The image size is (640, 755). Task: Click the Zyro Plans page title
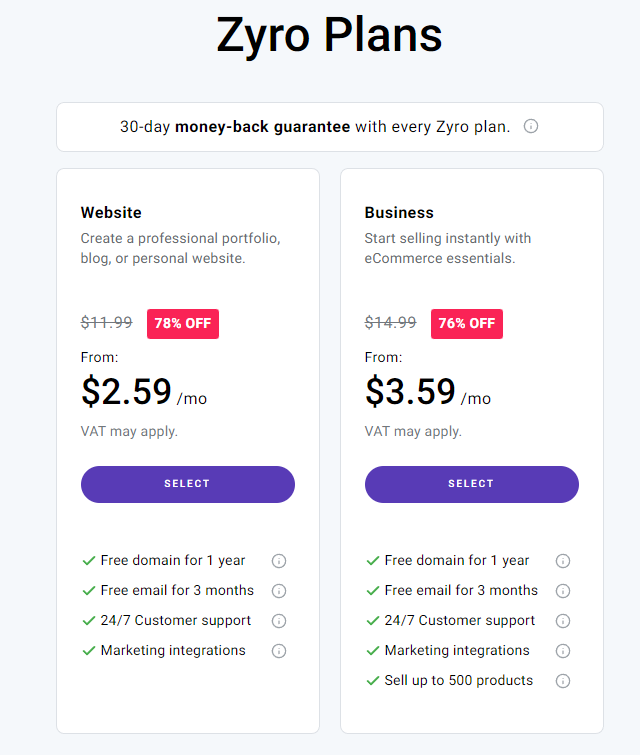tap(329, 36)
